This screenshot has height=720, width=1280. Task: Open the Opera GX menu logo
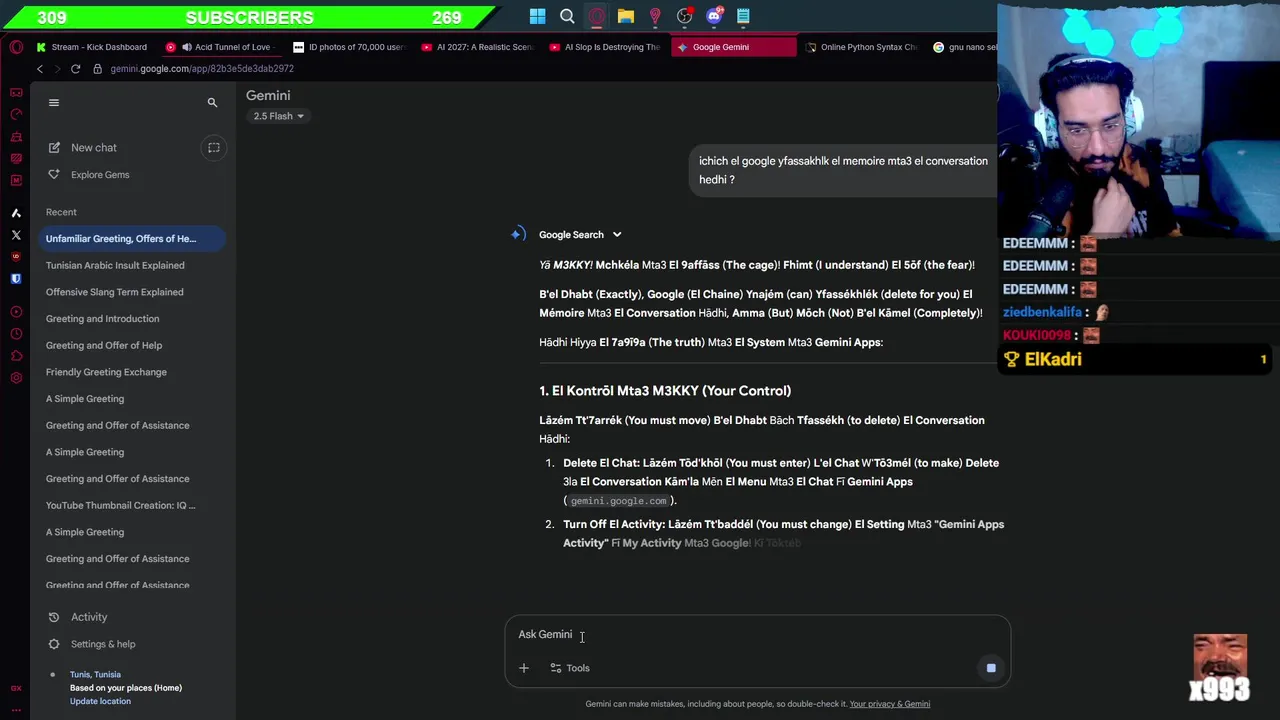coord(16,47)
